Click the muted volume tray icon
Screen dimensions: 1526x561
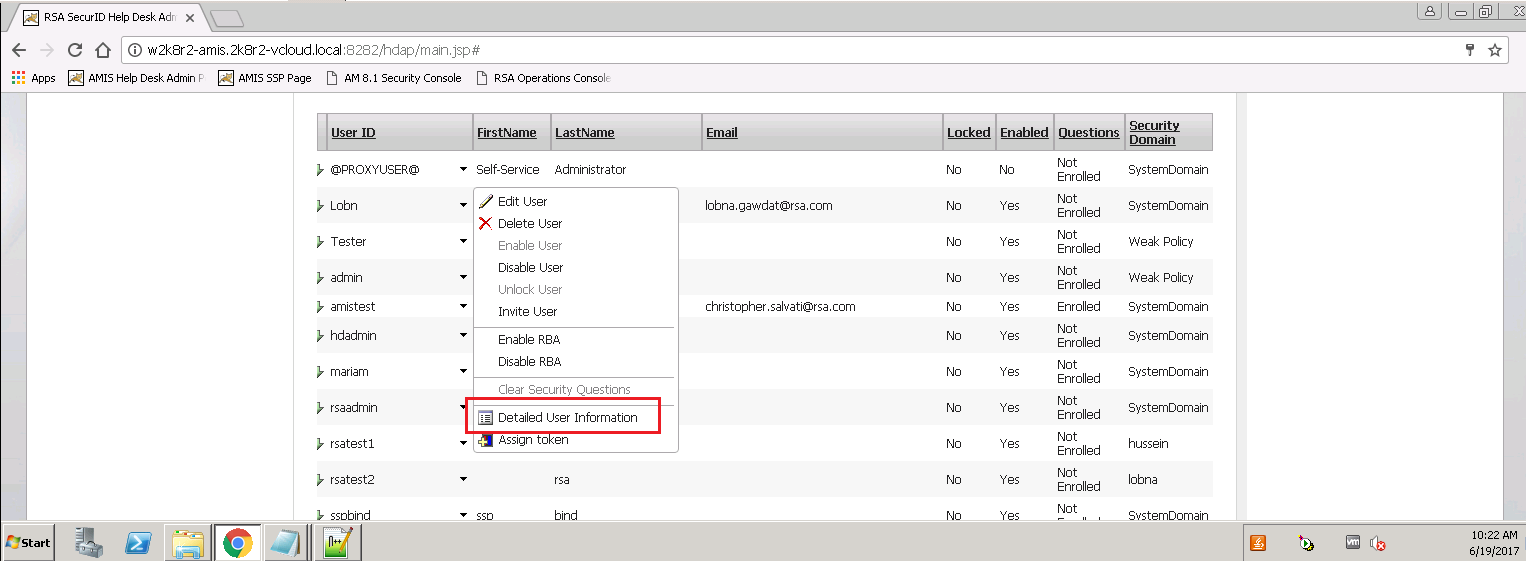[x=1378, y=543]
